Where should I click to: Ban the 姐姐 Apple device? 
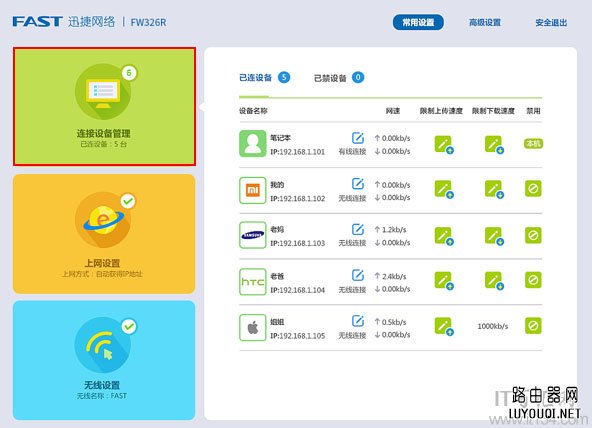[x=533, y=325]
